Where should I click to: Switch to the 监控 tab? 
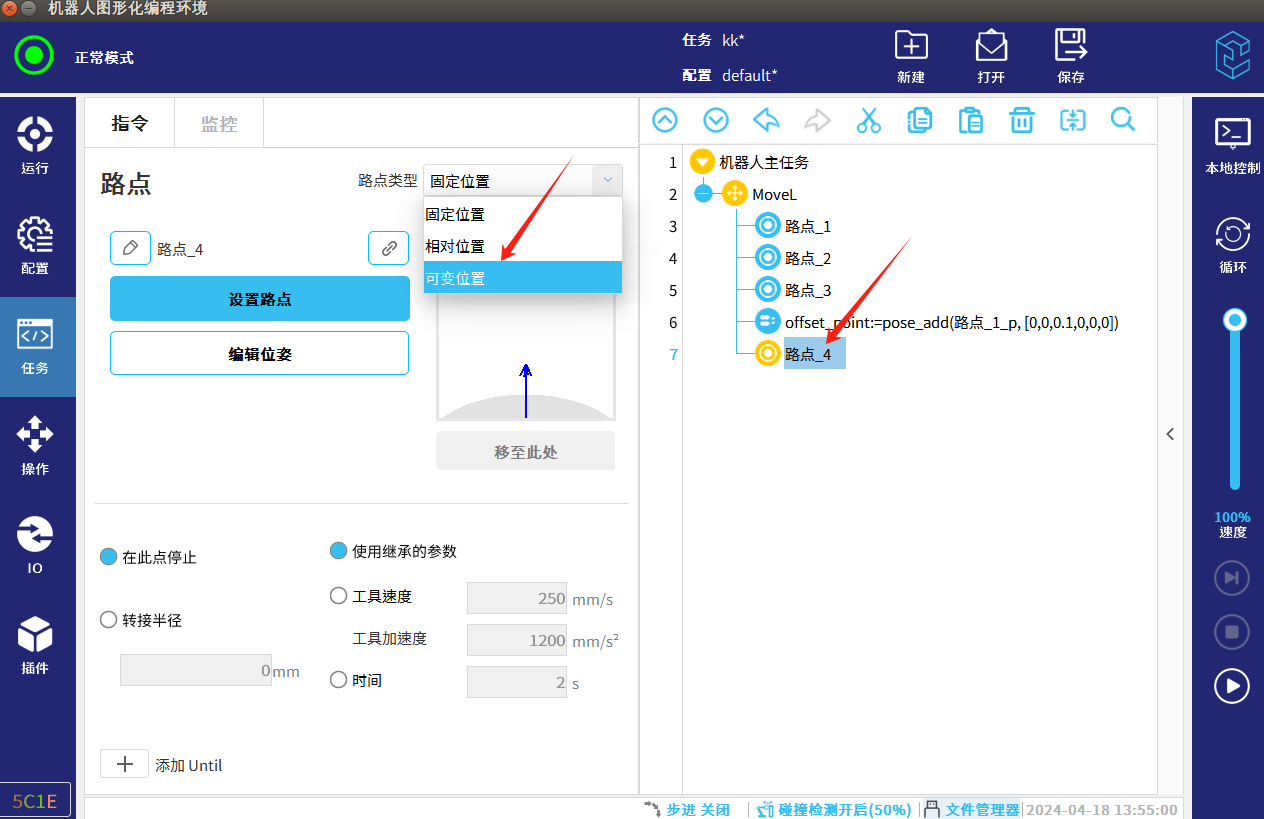[x=219, y=124]
